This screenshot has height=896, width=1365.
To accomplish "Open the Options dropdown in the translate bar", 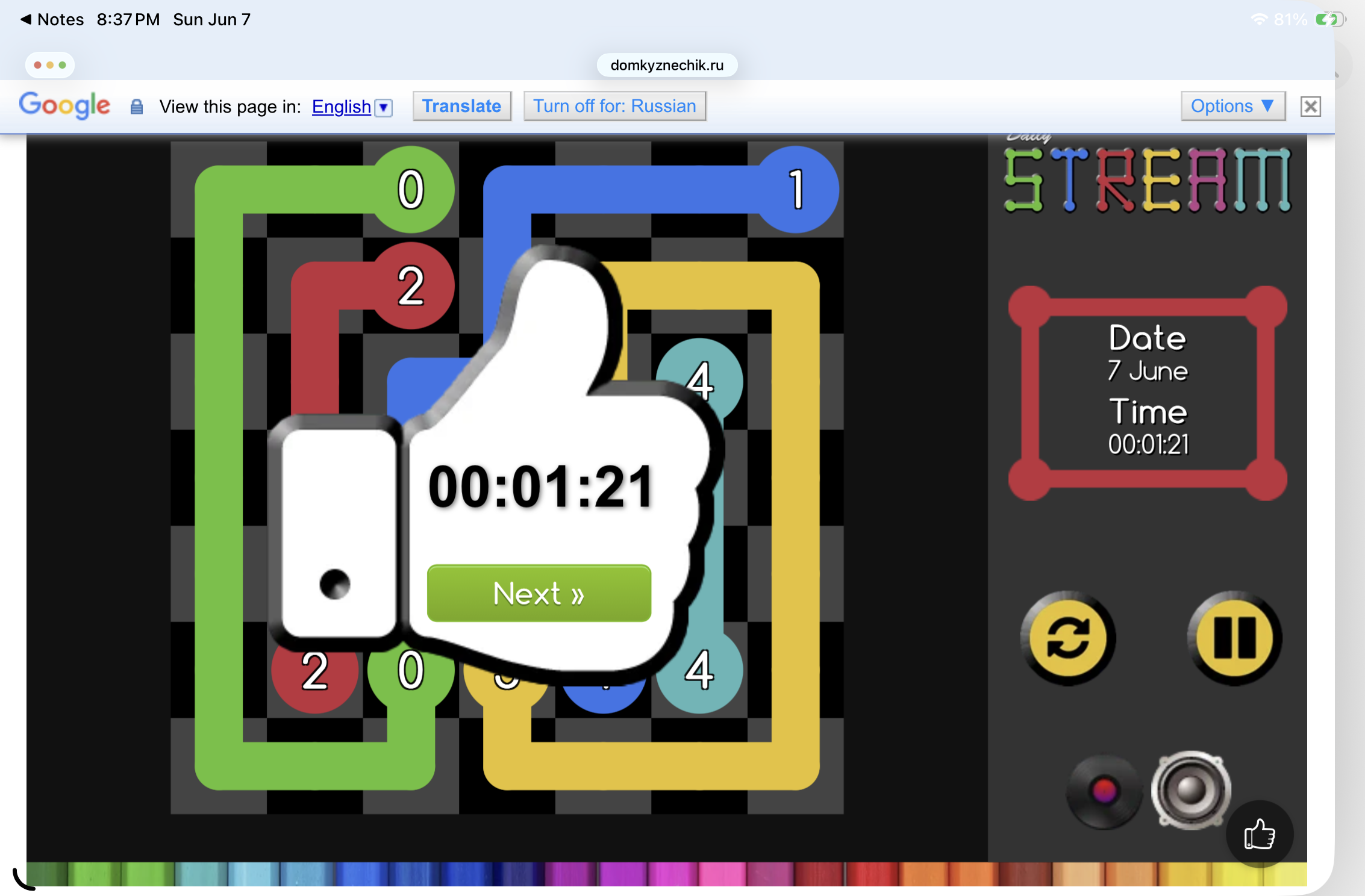I will (1233, 106).
